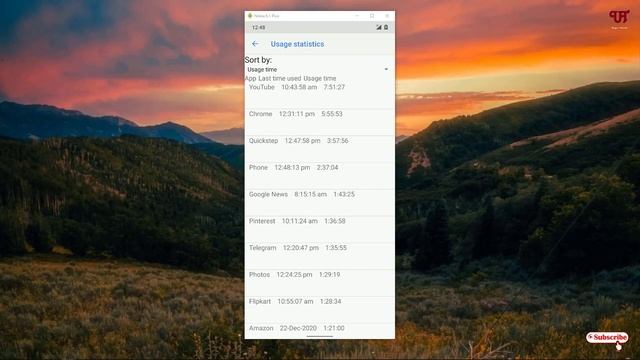Select the Amazon usage row
The width and height of the screenshot is (640, 360).
point(319,331)
